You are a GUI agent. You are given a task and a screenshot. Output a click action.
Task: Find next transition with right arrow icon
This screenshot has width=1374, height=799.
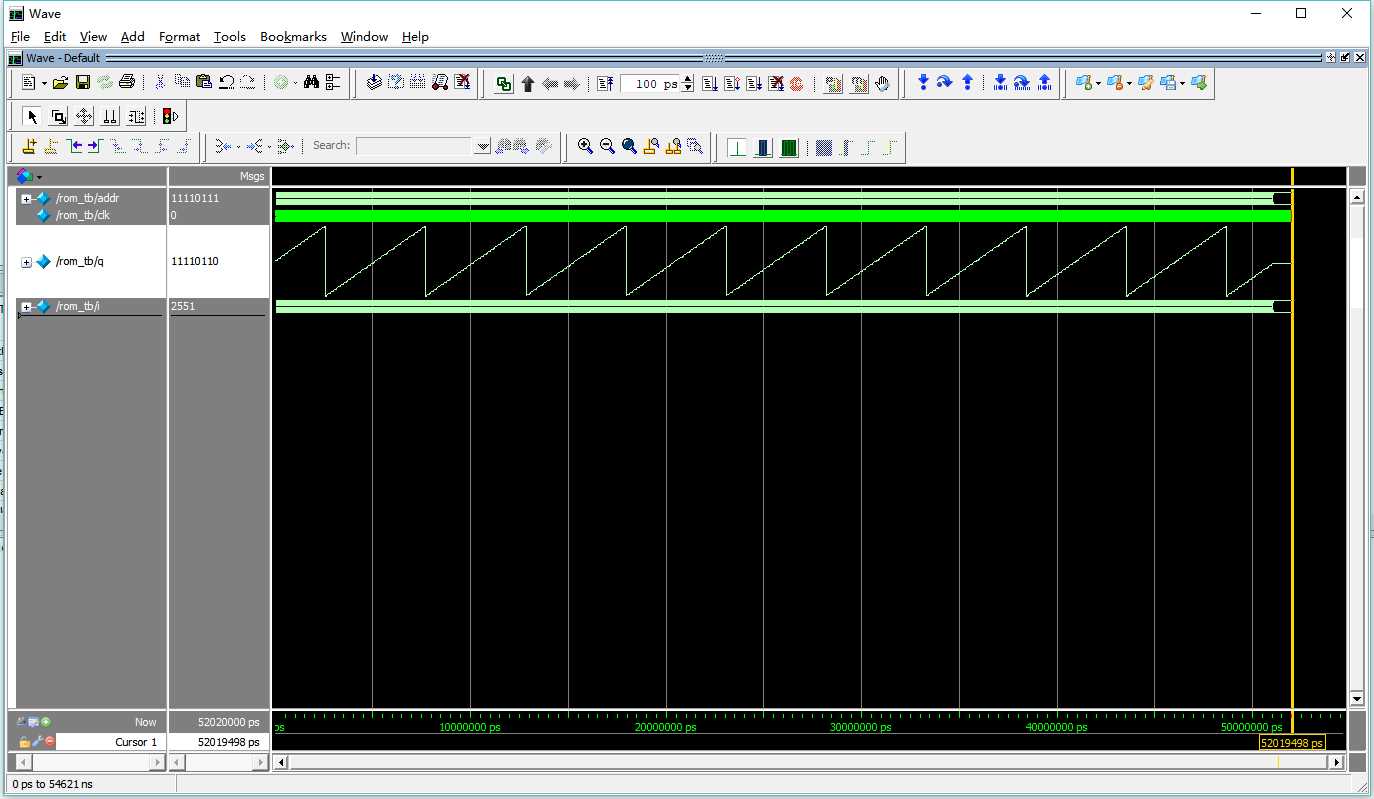[94, 146]
